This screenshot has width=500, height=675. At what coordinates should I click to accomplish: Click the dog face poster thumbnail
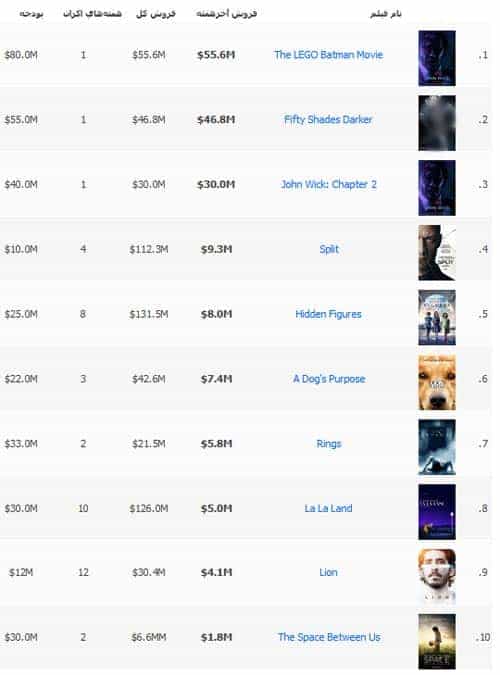pyautogui.click(x=437, y=382)
